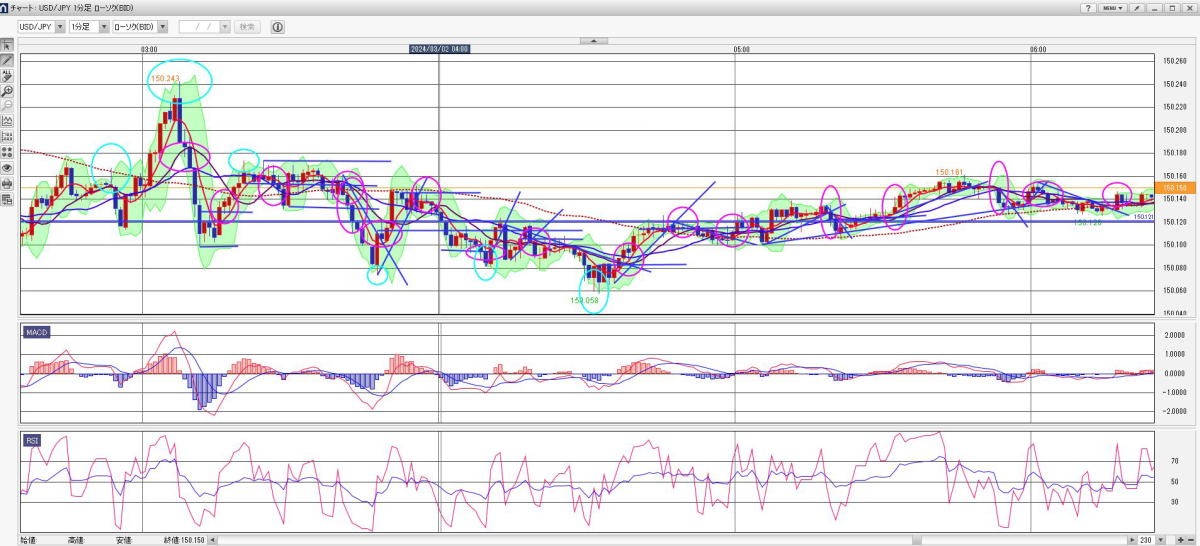The image size is (1200, 546).
Task: Open the print chart icon
Action: point(7,184)
